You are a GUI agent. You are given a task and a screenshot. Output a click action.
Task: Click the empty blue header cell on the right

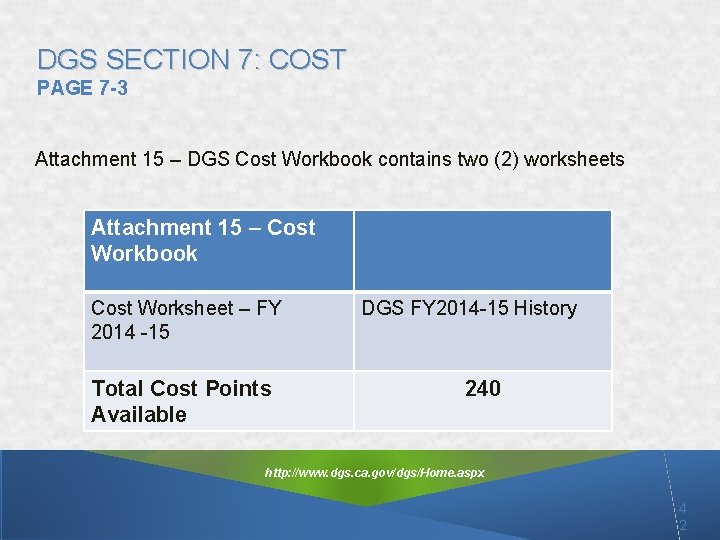[483, 251]
